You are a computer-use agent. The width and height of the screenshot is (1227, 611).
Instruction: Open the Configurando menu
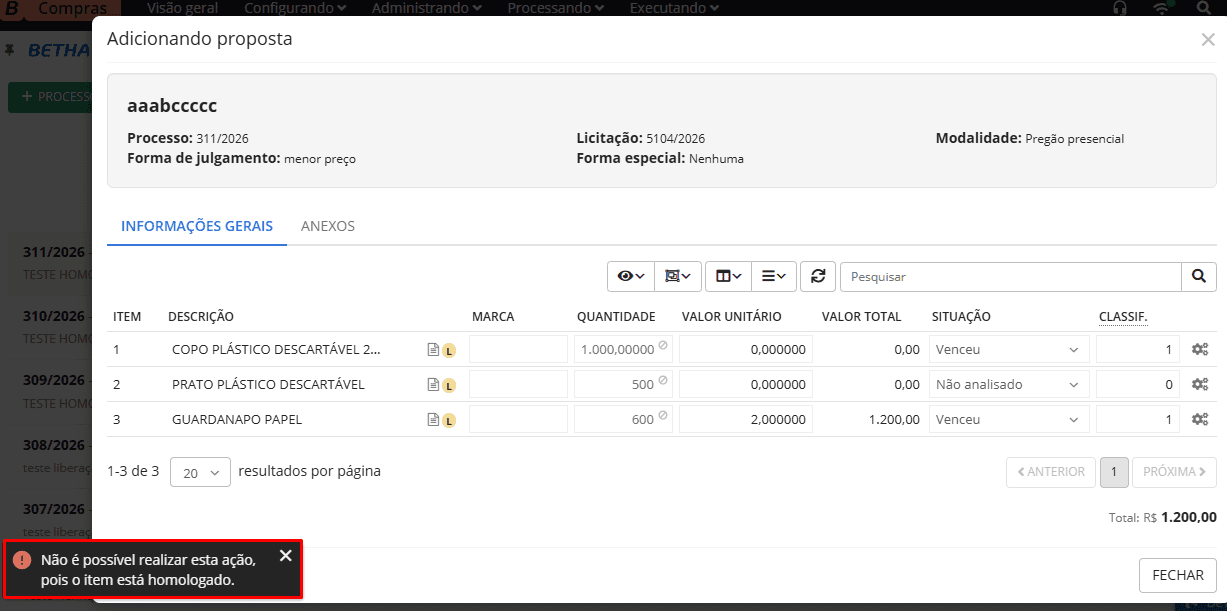click(296, 8)
